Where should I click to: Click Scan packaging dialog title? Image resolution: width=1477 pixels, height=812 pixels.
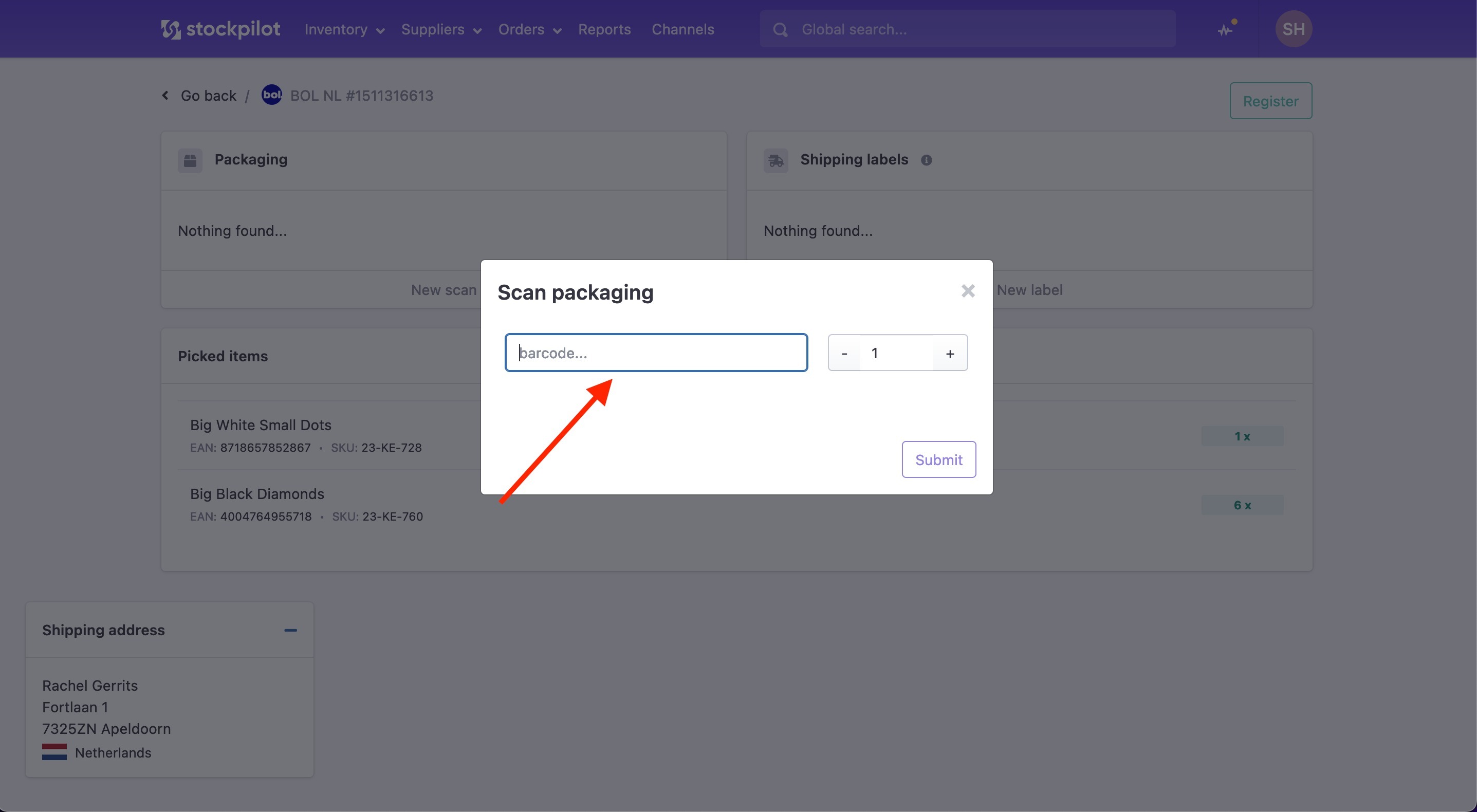click(x=576, y=292)
